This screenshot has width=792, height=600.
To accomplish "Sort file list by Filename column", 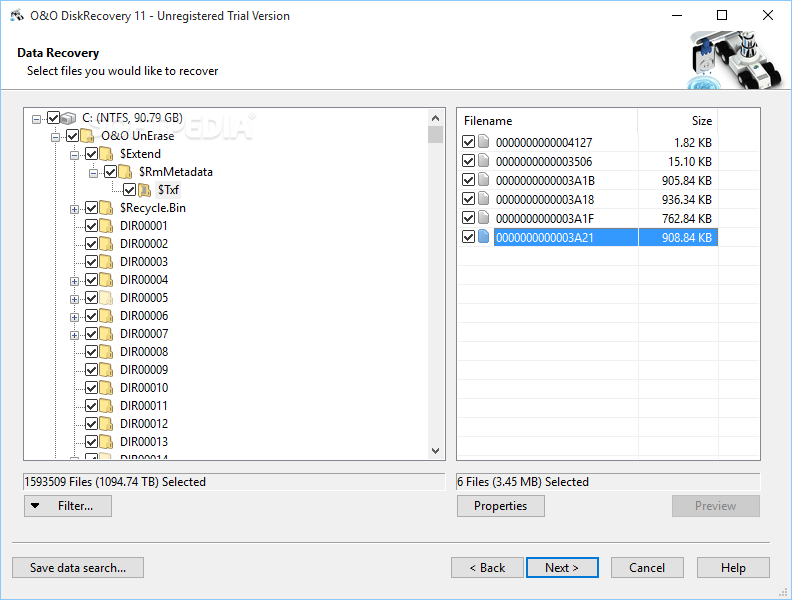I will 548,121.
